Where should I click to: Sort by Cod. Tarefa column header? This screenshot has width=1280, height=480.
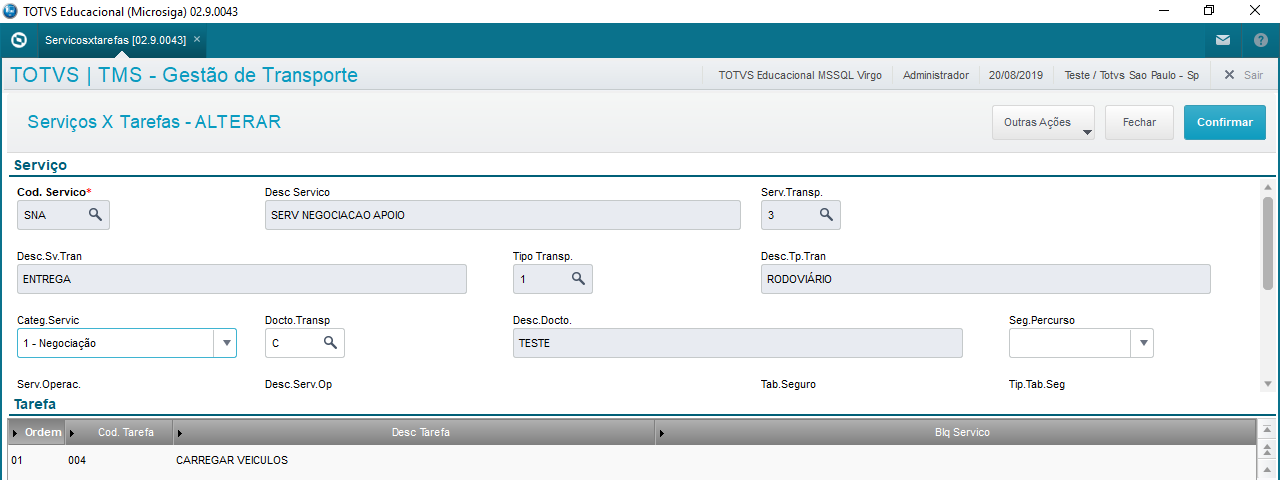point(119,432)
